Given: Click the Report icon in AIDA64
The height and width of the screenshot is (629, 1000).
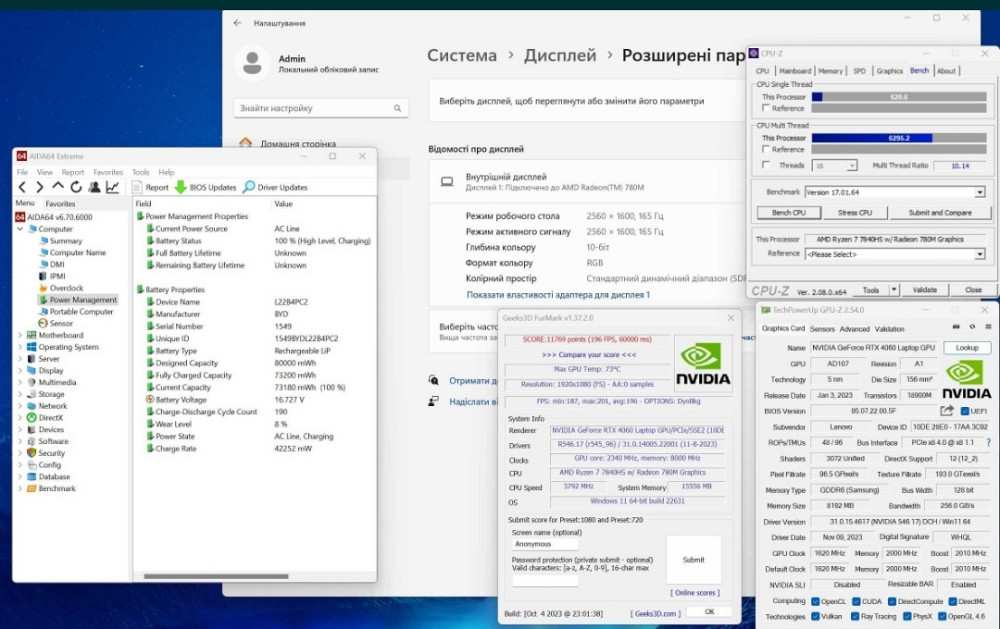Looking at the screenshot, I should pyautogui.click(x=137, y=187).
